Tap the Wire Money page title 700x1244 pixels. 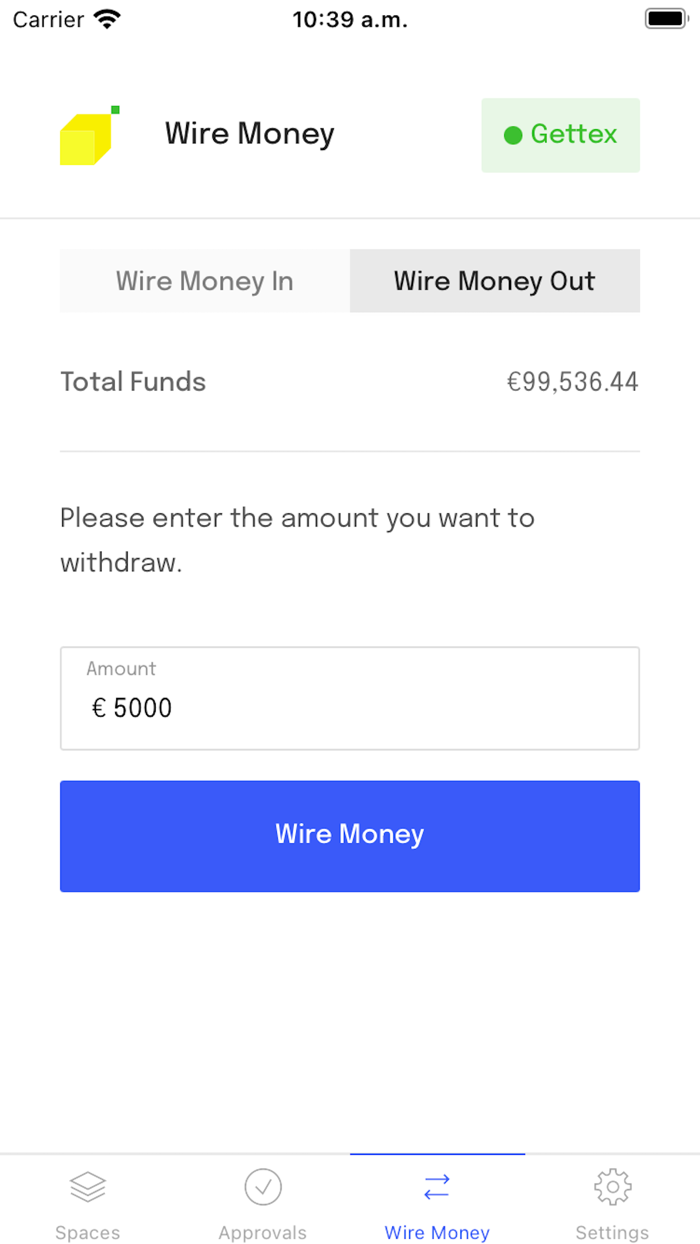point(250,134)
